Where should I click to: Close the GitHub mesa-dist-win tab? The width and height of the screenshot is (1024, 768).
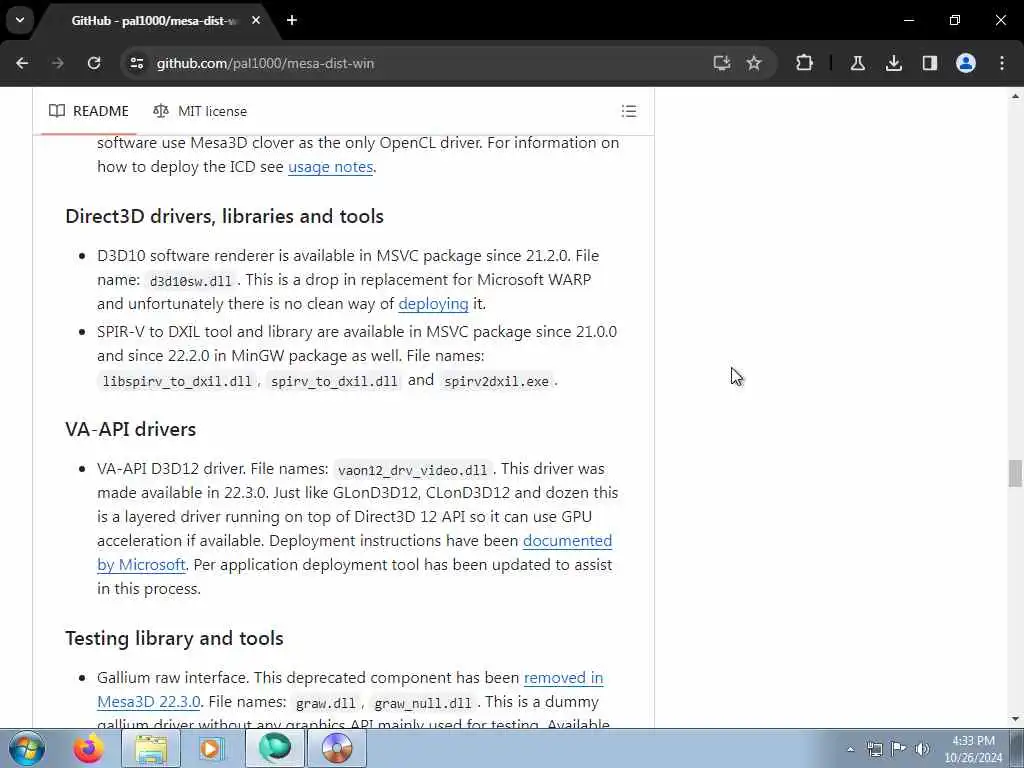pos(256,20)
